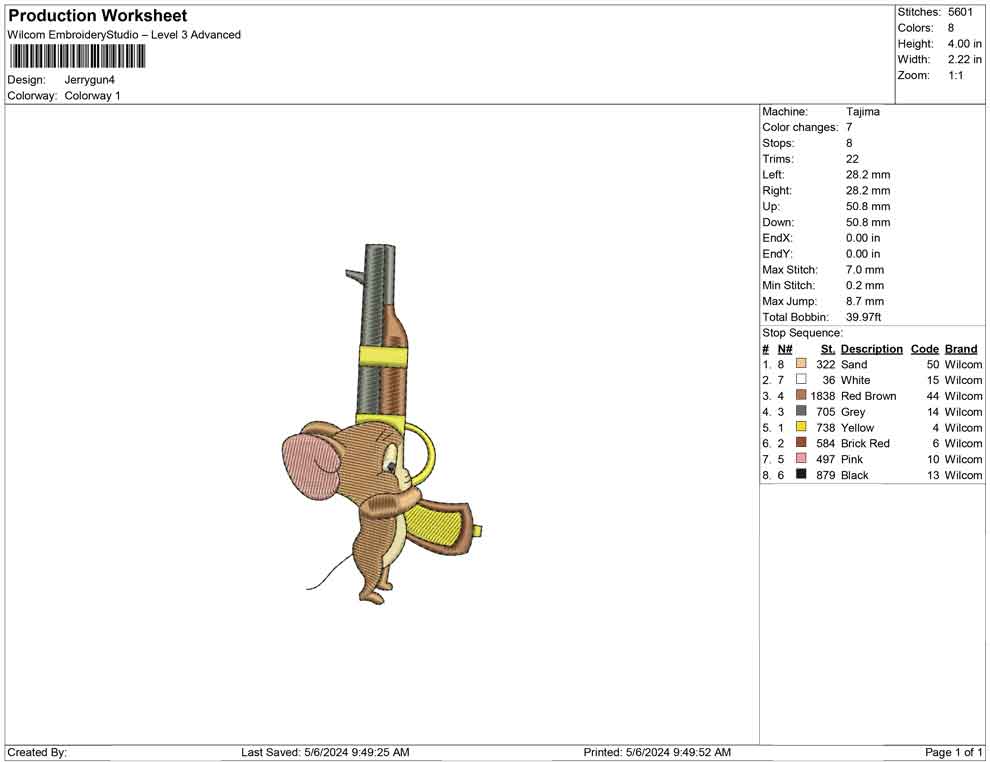
Task: Click the Trims value 22
Action: pyautogui.click(x=852, y=159)
